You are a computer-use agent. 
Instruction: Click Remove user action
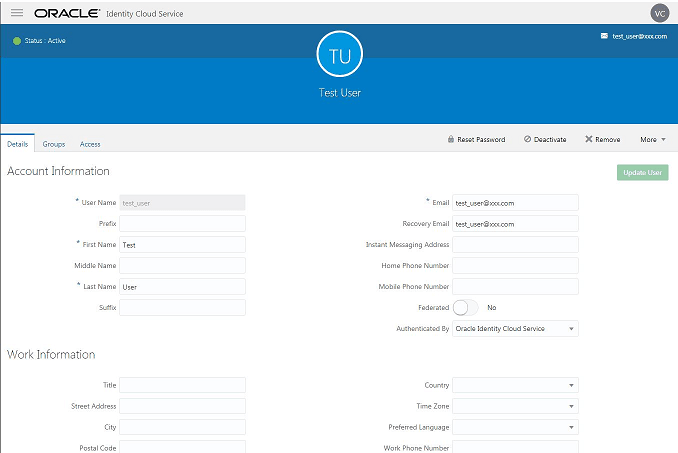pos(603,140)
